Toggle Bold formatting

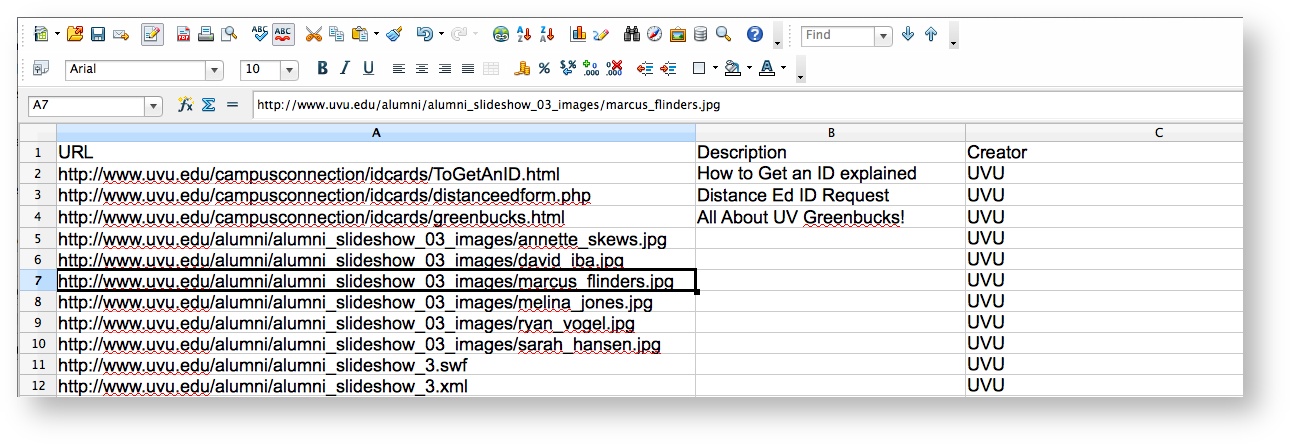point(322,69)
